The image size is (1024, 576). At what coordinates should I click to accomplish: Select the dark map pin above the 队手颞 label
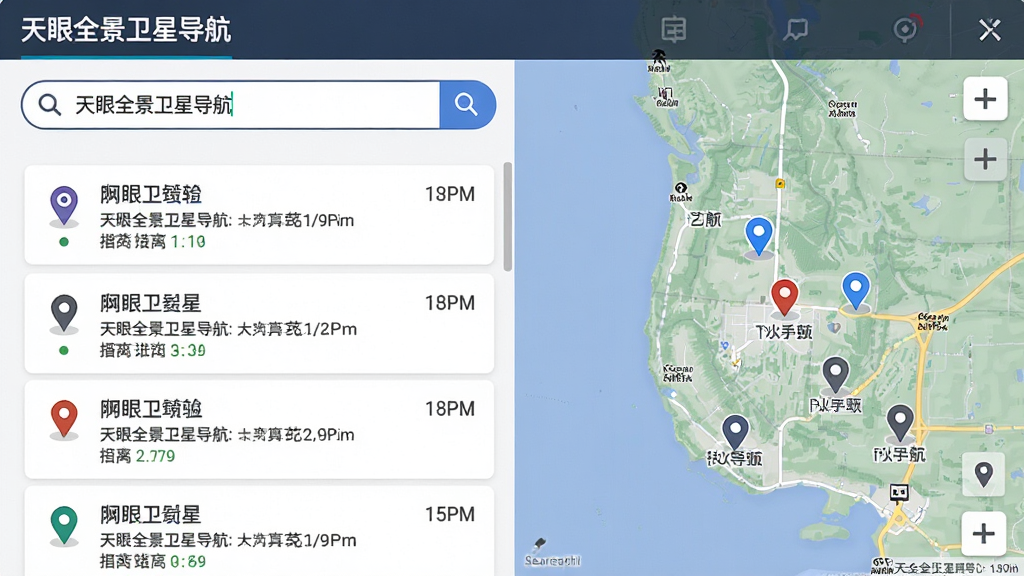tap(835, 376)
